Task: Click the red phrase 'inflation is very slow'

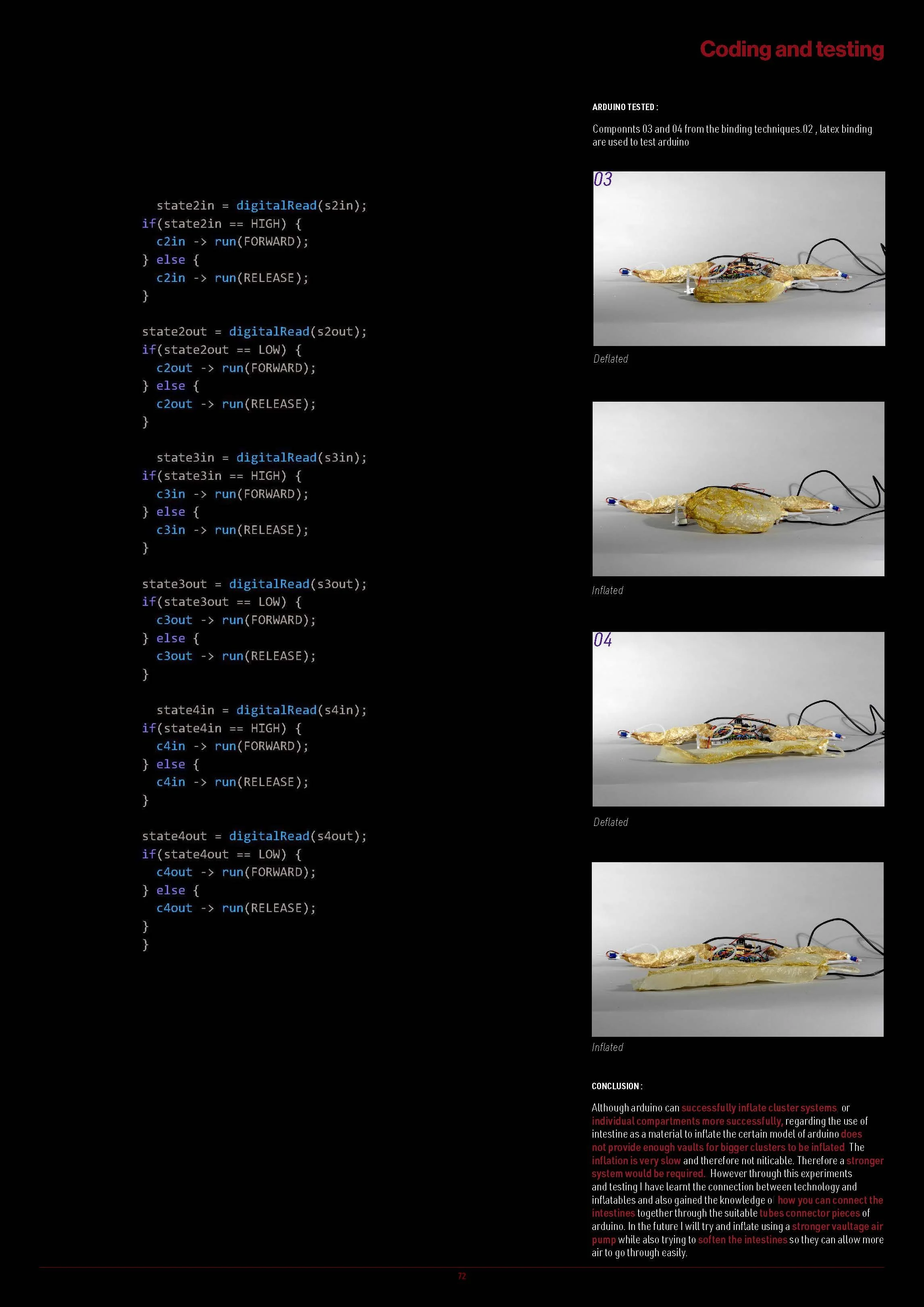Action: pyautogui.click(x=636, y=1160)
